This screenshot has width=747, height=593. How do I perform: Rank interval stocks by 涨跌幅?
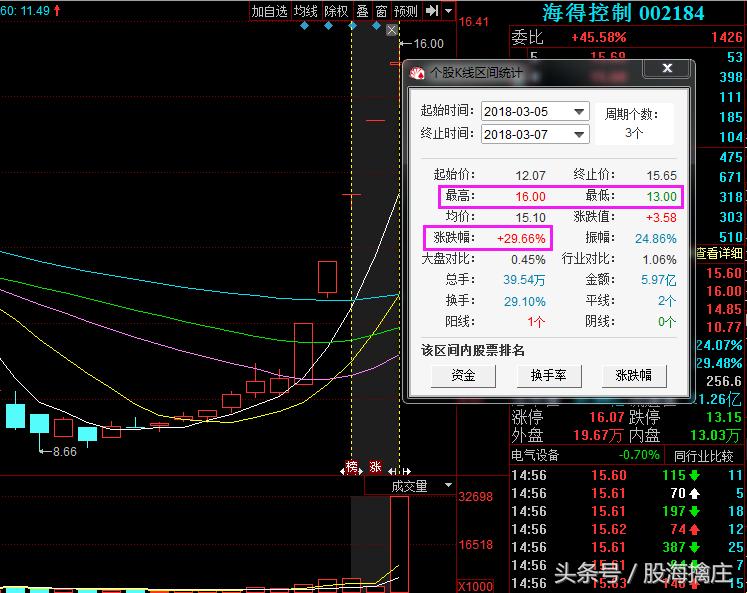click(x=634, y=376)
